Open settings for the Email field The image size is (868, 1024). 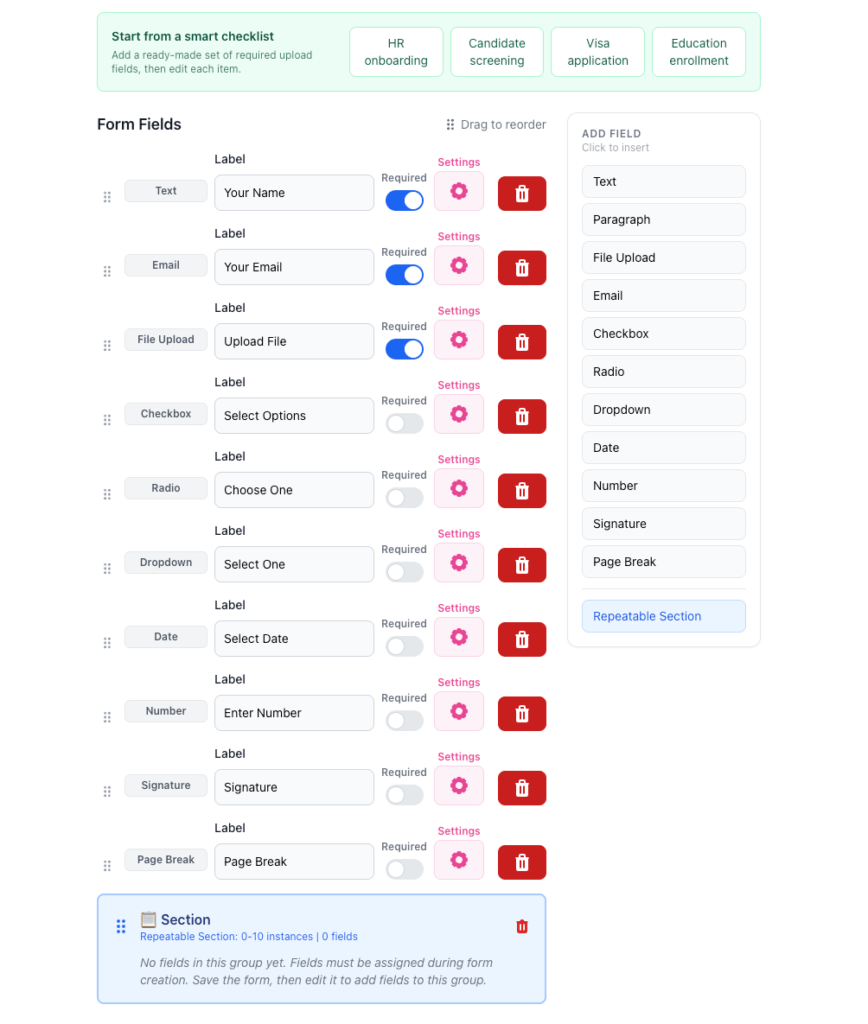[x=459, y=265]
